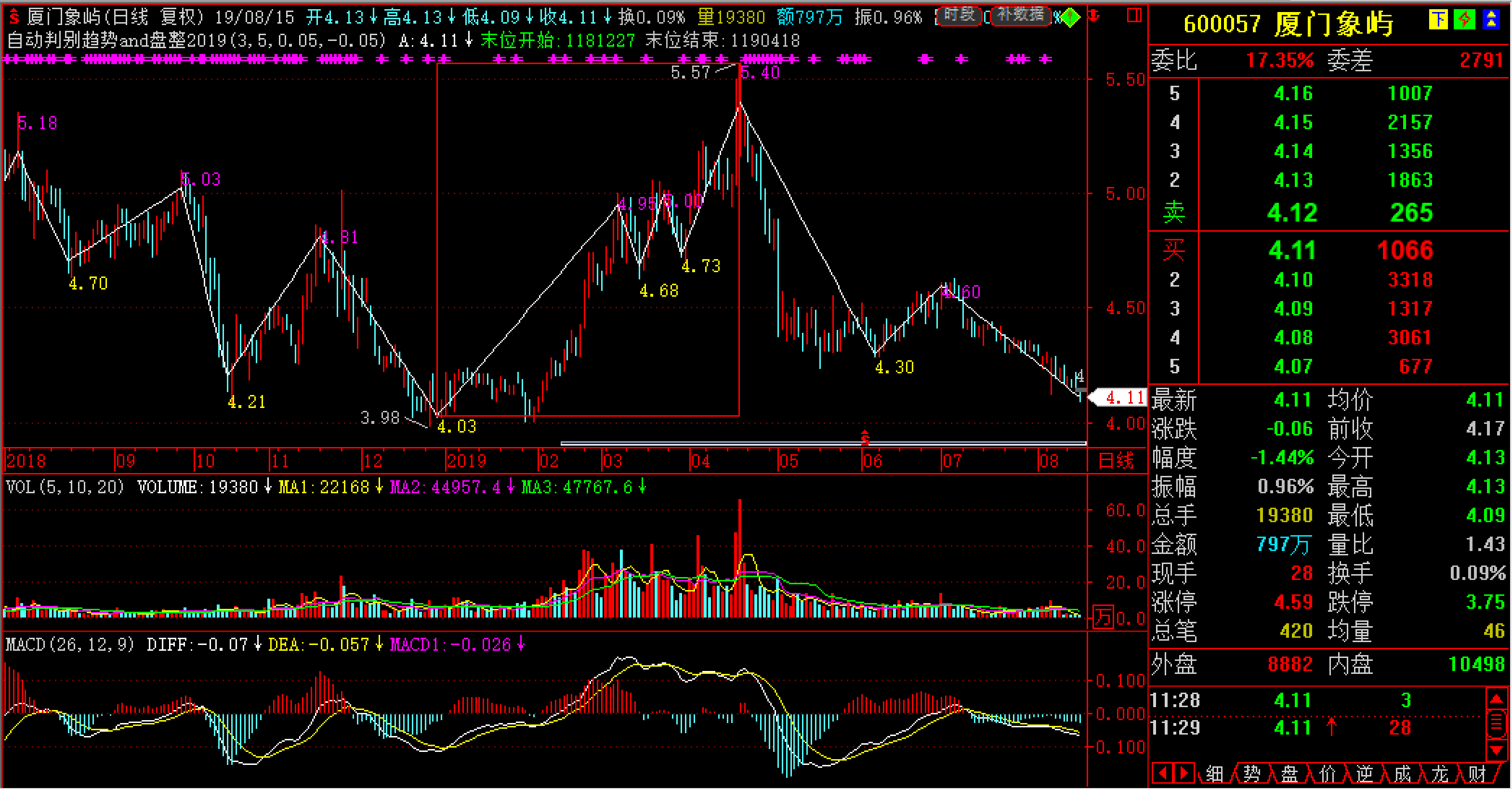This screenshot has height=789, width=1512.
Task: Click the 委差 2791 value
Action: pyautogui.click(x=1482, y=60)
